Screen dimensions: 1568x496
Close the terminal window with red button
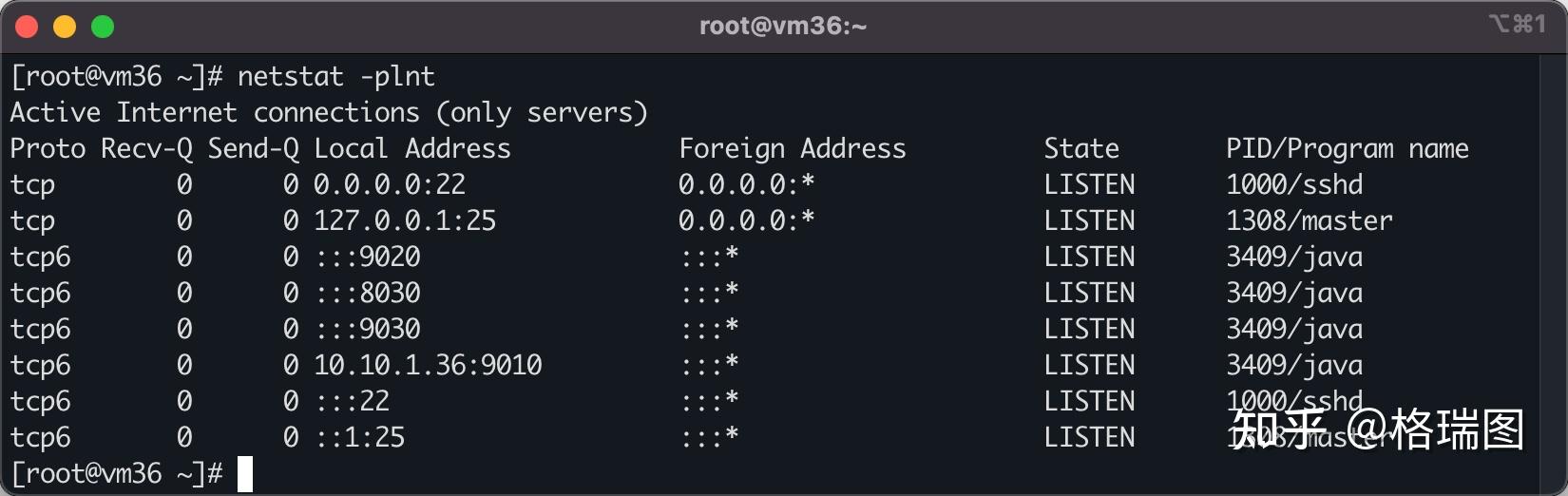(x=27, y=27)
